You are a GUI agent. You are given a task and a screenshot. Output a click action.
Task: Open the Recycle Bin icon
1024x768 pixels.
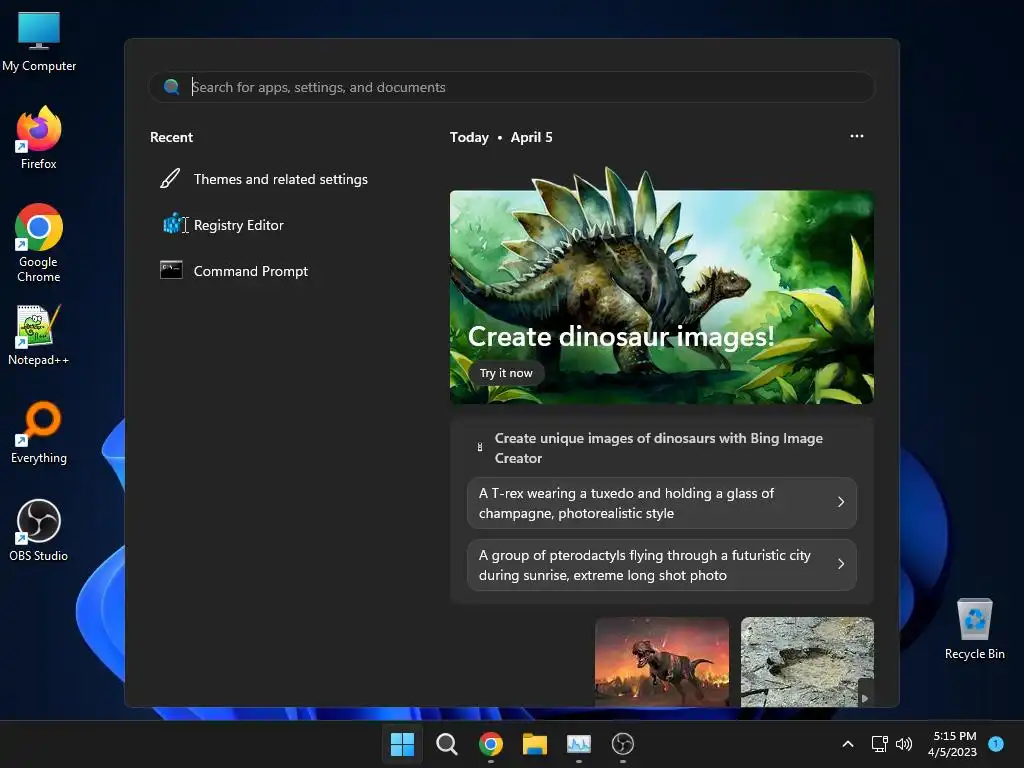974,629
